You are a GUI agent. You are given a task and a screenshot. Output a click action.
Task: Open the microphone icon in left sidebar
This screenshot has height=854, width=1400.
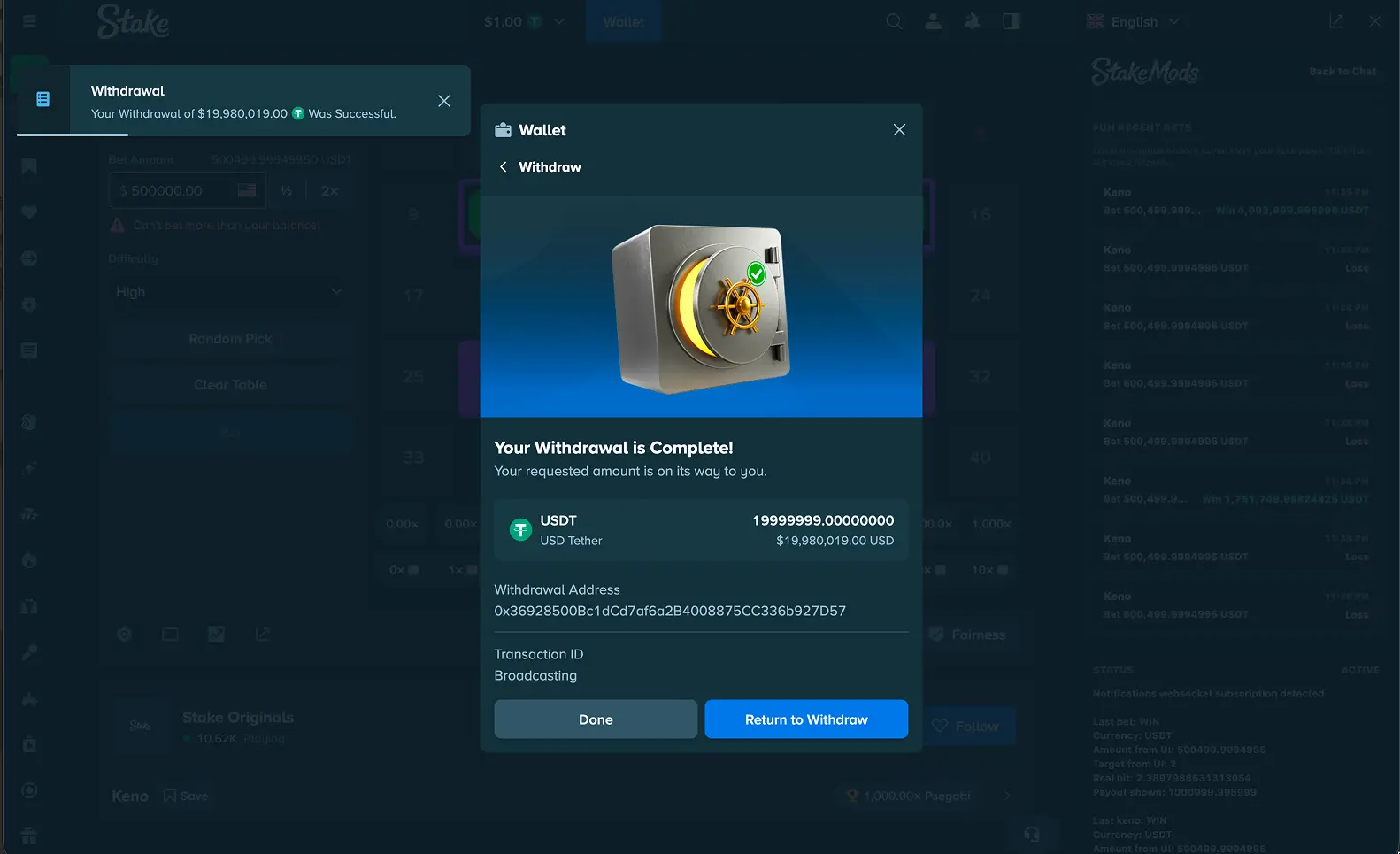tap(29, 652)
